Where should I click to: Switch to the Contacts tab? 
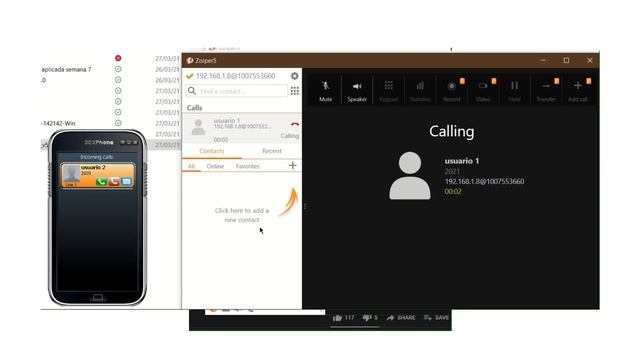pyautogui.click(x=211, y=151)
